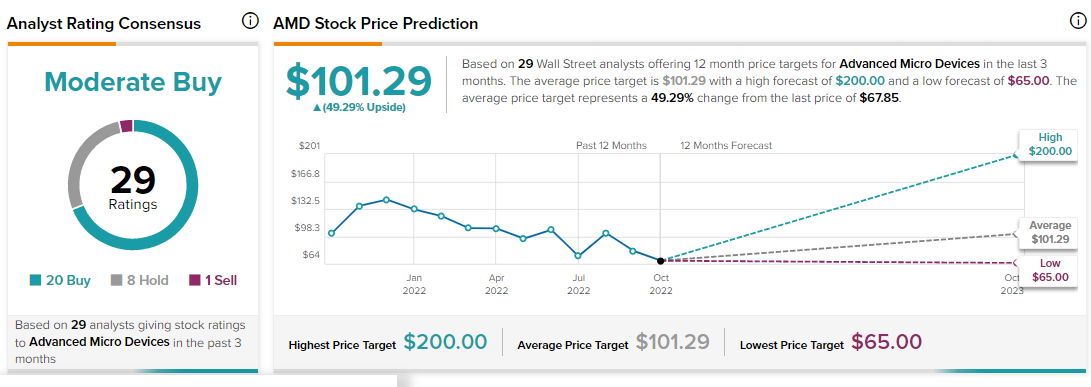Click the teal Buy legend square
This screenshot has width=1091, height=387.
click(x=35, y=281)
